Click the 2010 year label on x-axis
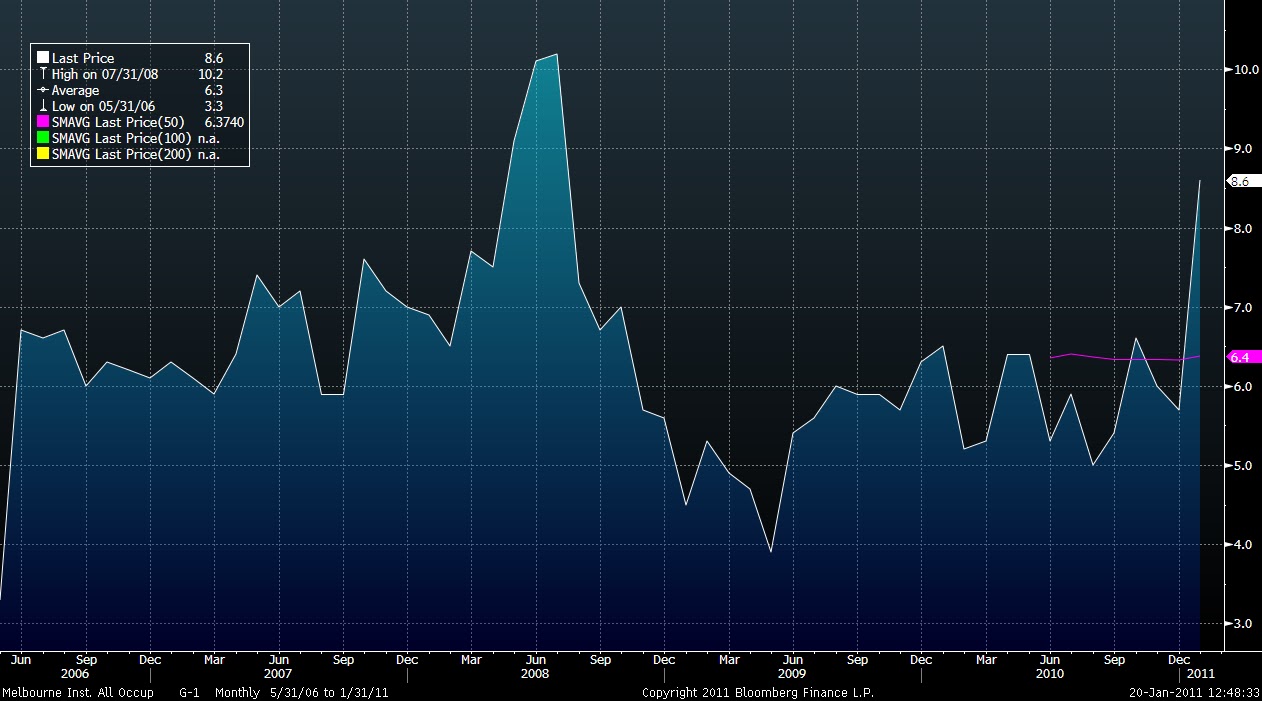The image size is (1262, 701). pos(1050,674)
